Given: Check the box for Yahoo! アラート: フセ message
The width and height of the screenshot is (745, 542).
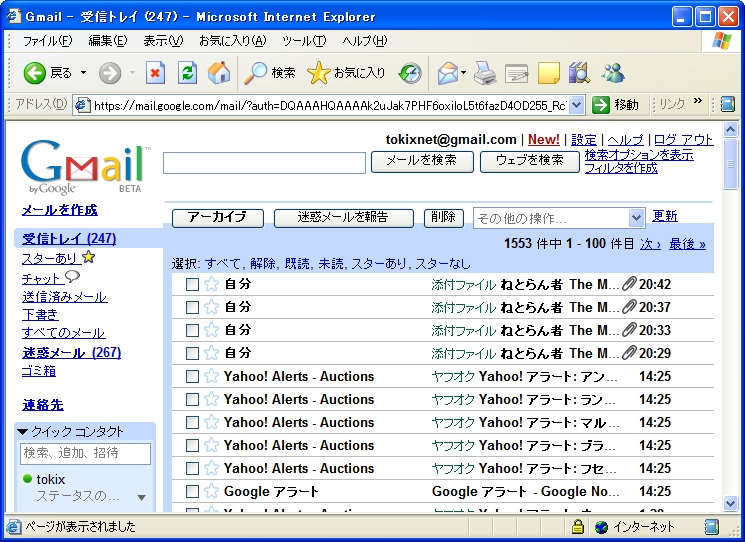Looking at the screenshot, I should (x=192, y=468).
